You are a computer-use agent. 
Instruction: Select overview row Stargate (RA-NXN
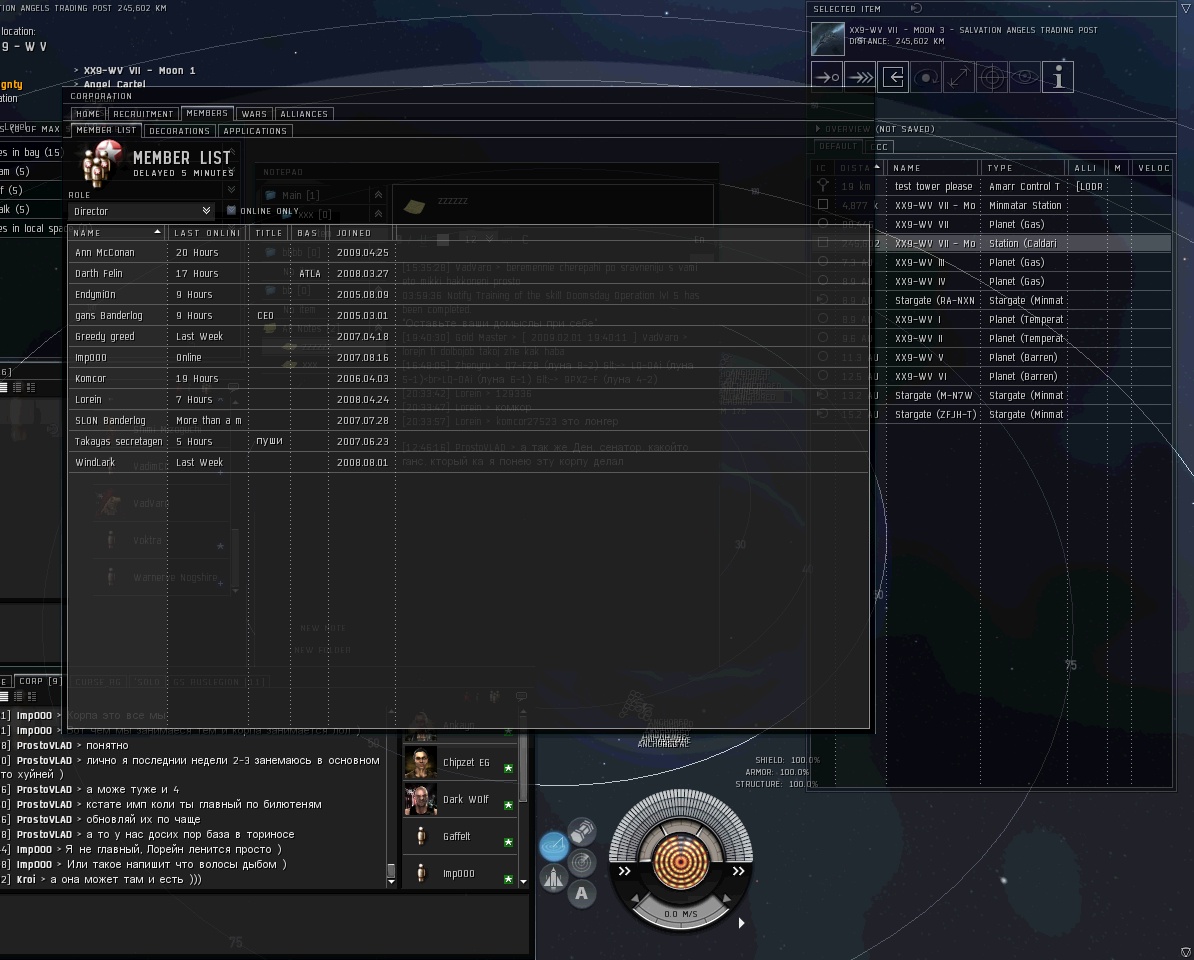click(x=991, y=301)
